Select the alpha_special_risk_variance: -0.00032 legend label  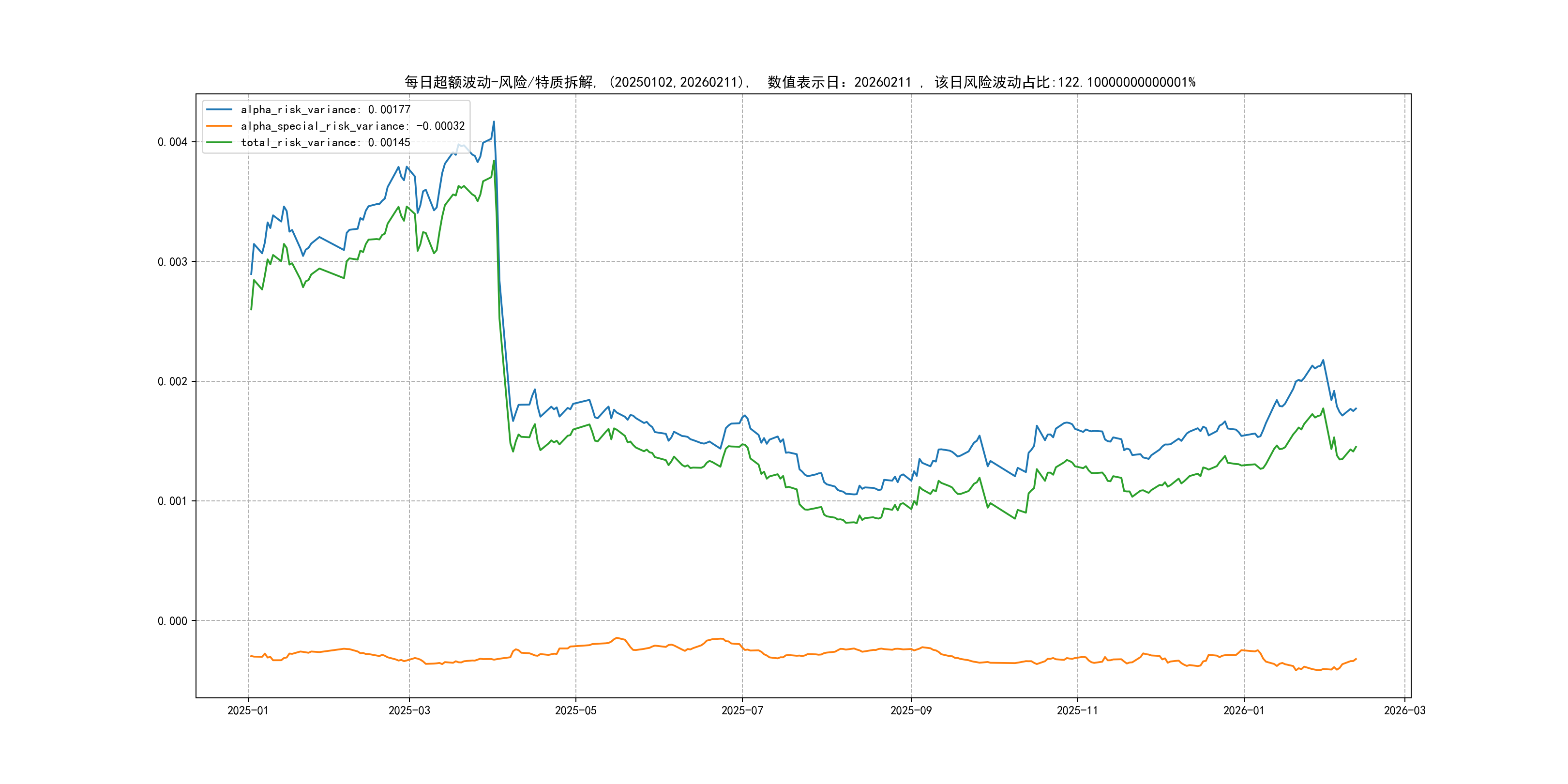(x=352, y=126)
